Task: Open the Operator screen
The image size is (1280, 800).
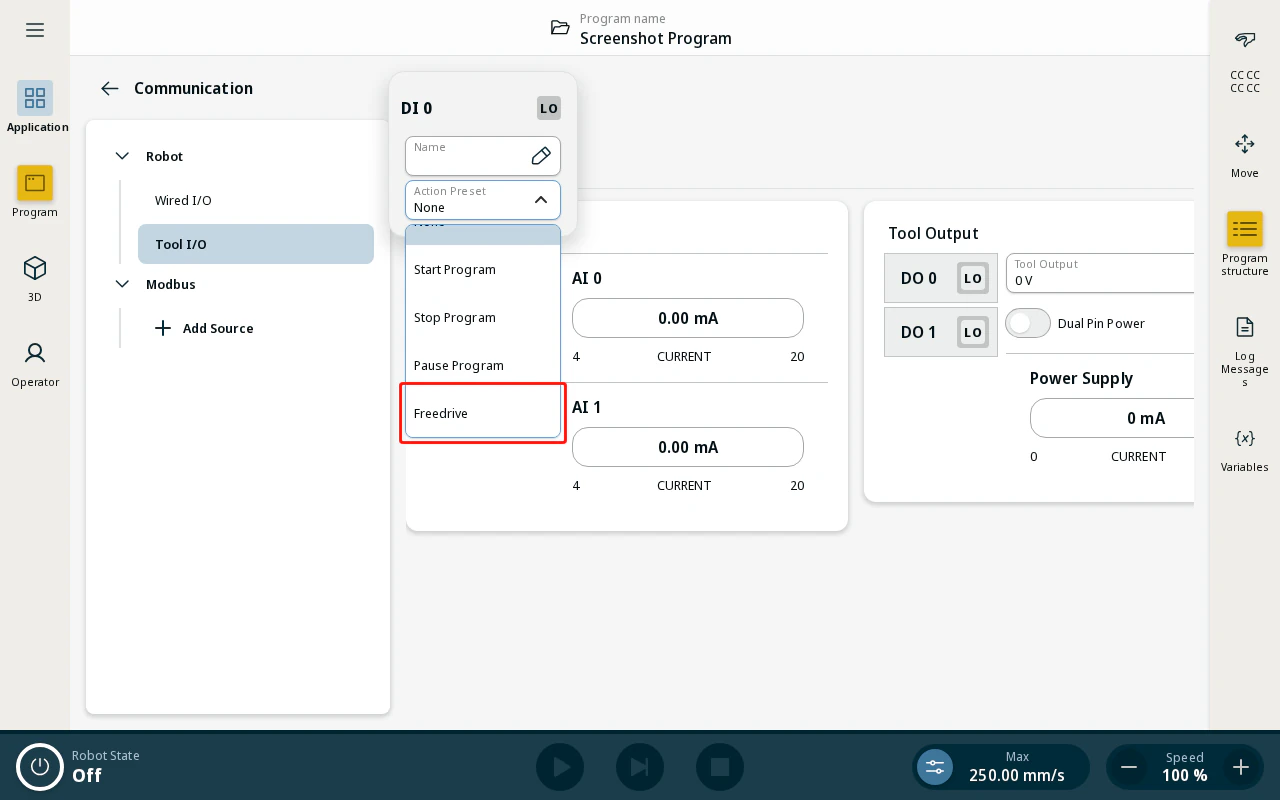Action: pyautogui.click(x=35, y=362)
